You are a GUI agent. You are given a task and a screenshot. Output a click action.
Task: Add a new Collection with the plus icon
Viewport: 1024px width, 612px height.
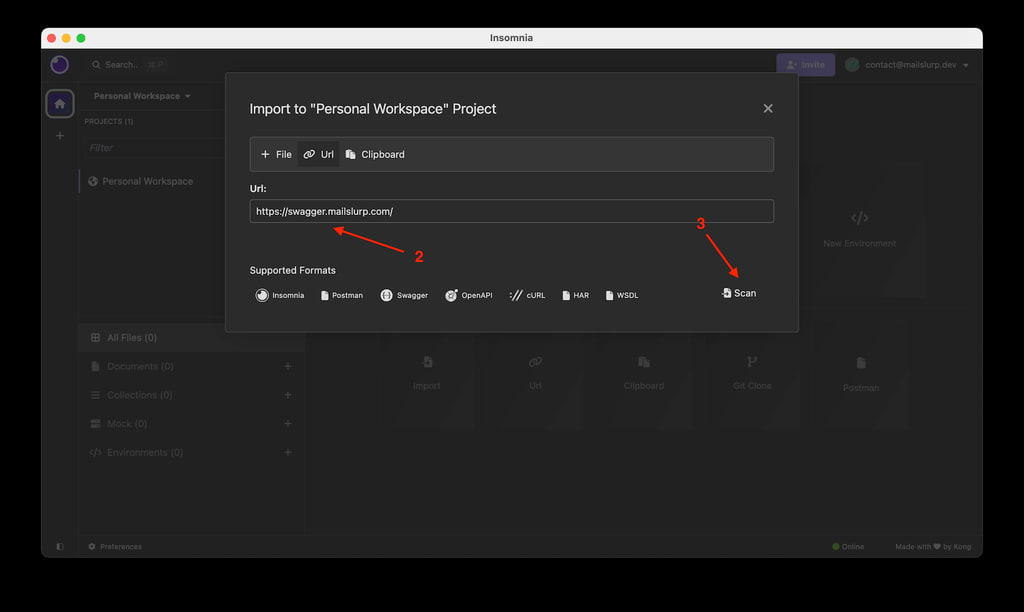click(x=287, y=395)
